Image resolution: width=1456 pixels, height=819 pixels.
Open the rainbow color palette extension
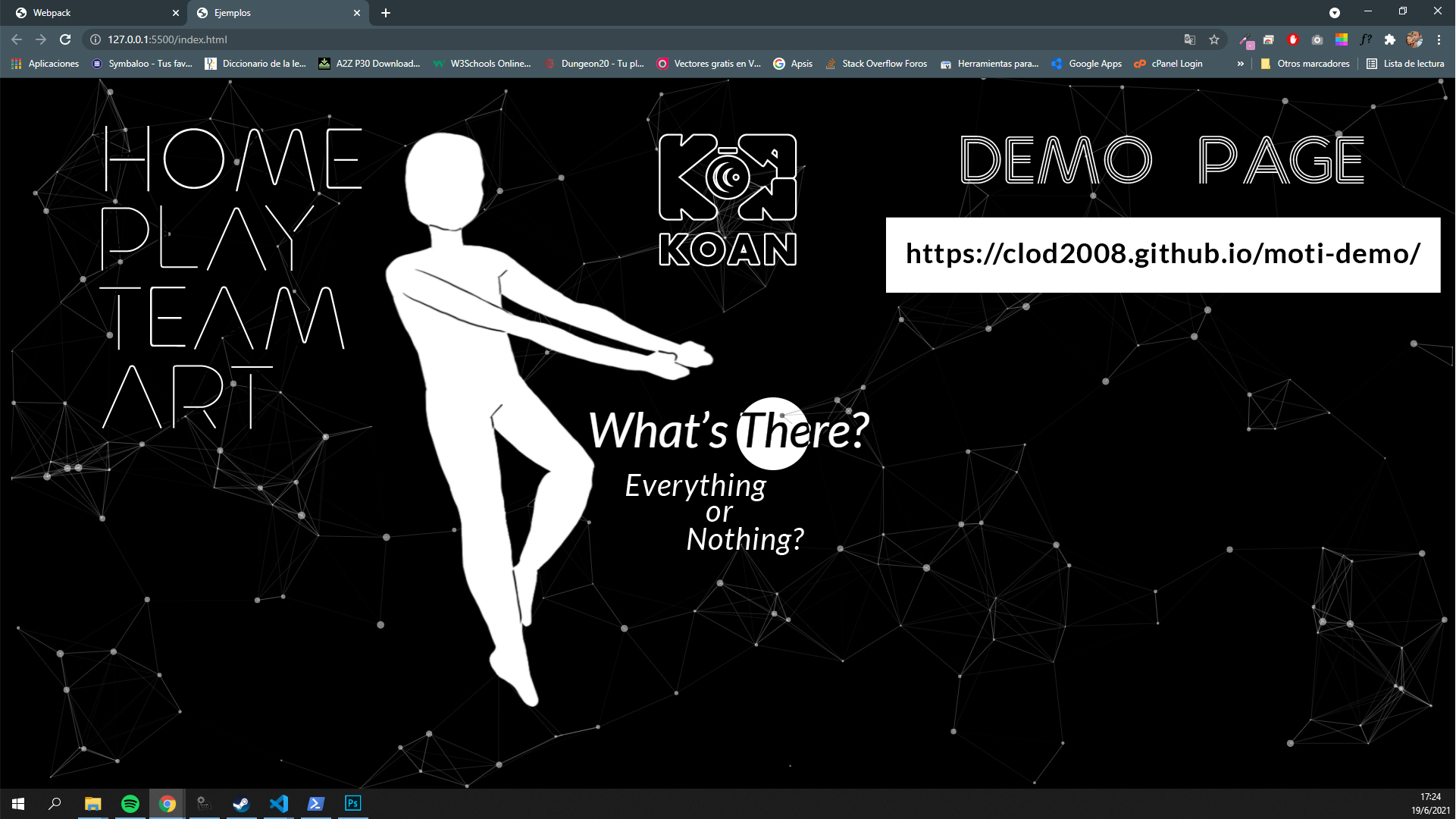tap(1342, 39)
